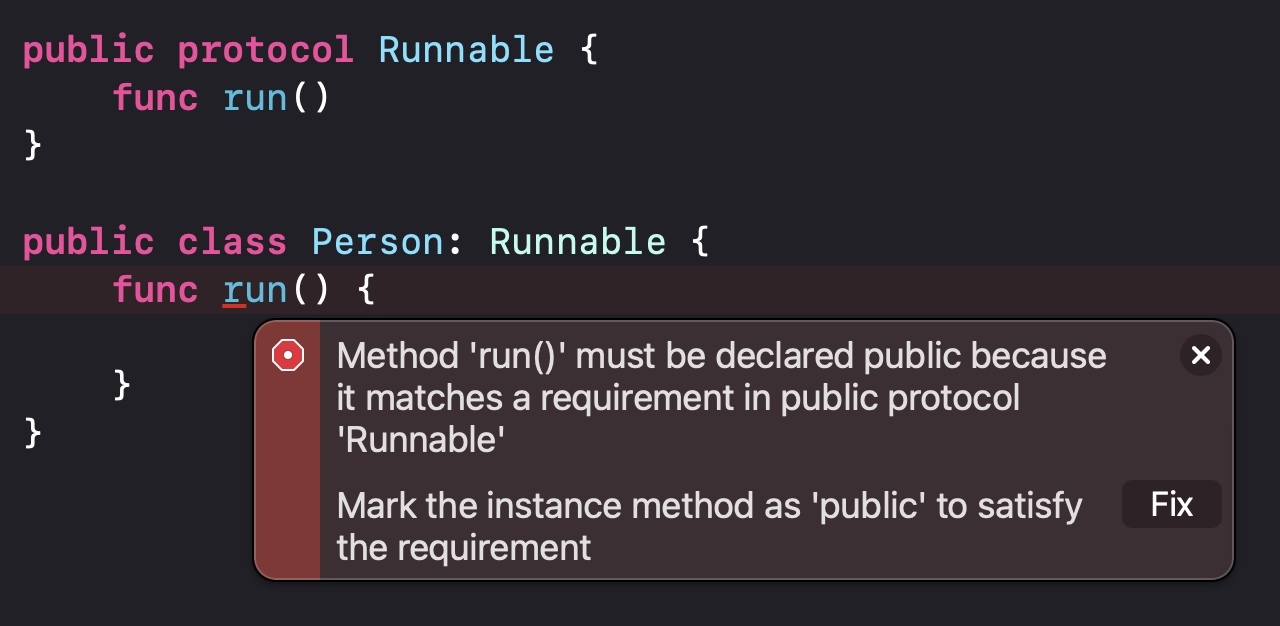Click 'run' in the protocol declaration
The height and width of the screenshot is (626, 1280).
pyautogui.click(x=255, y=98)
